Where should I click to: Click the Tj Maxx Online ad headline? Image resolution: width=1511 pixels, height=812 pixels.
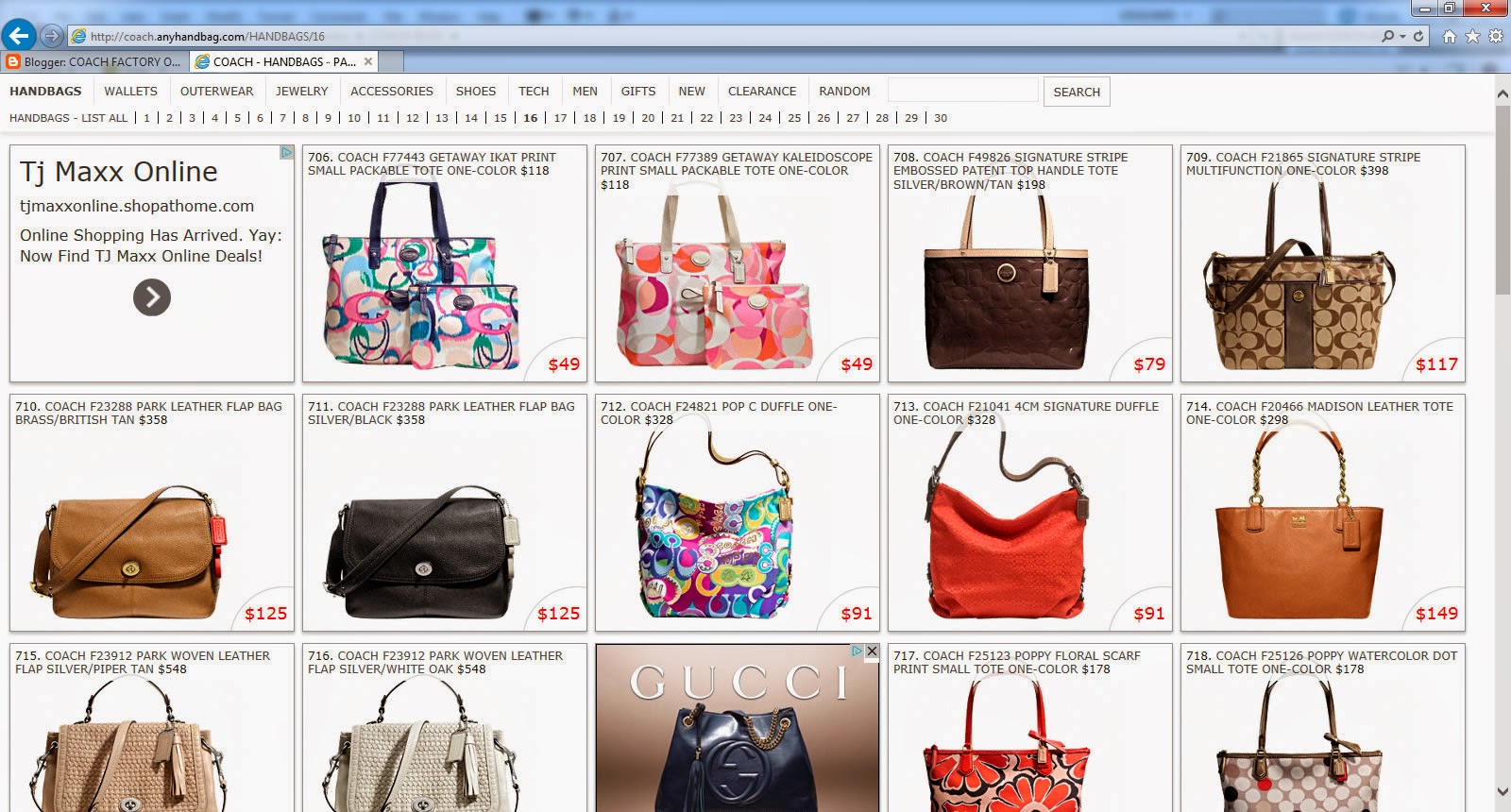click(x=119, y=171)
